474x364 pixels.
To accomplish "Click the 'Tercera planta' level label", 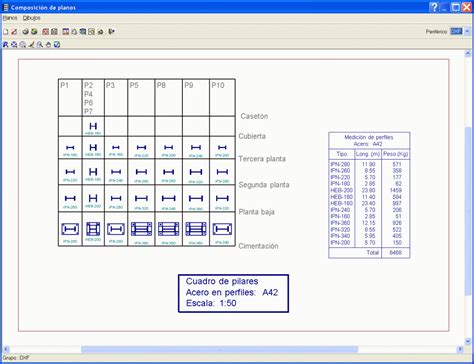I will pos(262,159).
